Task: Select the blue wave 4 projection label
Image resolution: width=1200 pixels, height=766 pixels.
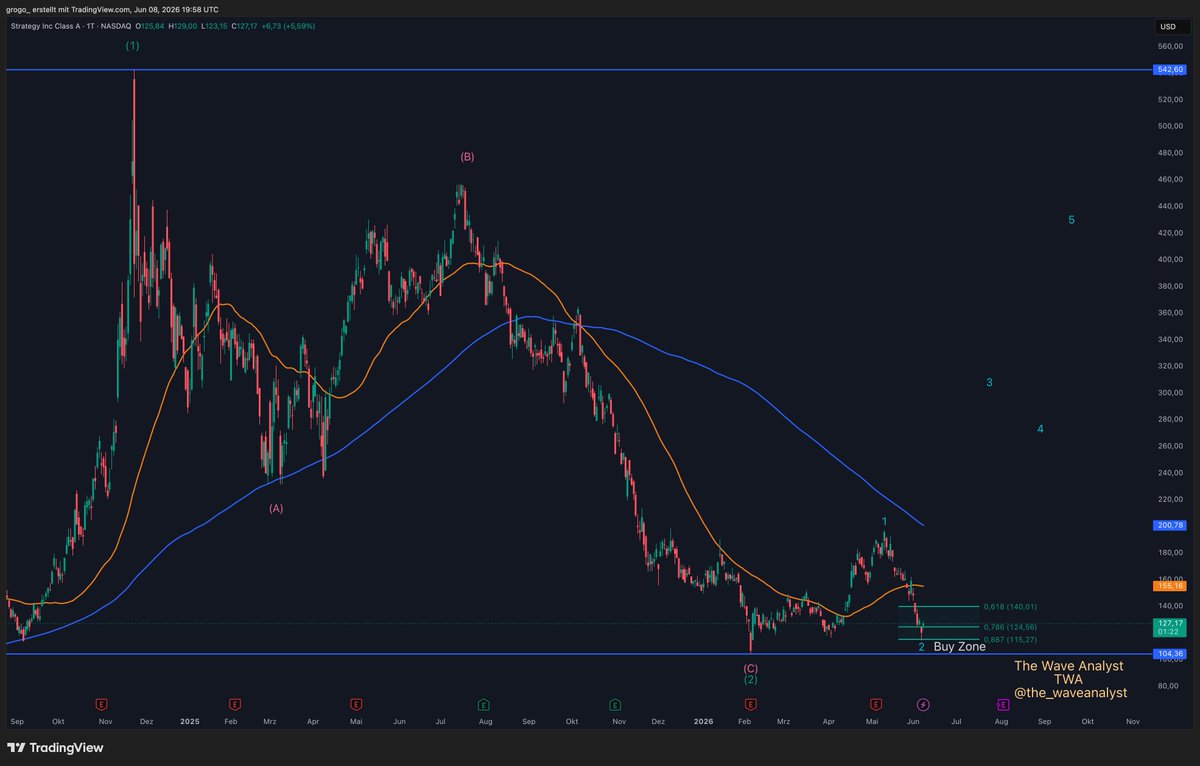Action: pyautogui.click(x=1040, y=429)
